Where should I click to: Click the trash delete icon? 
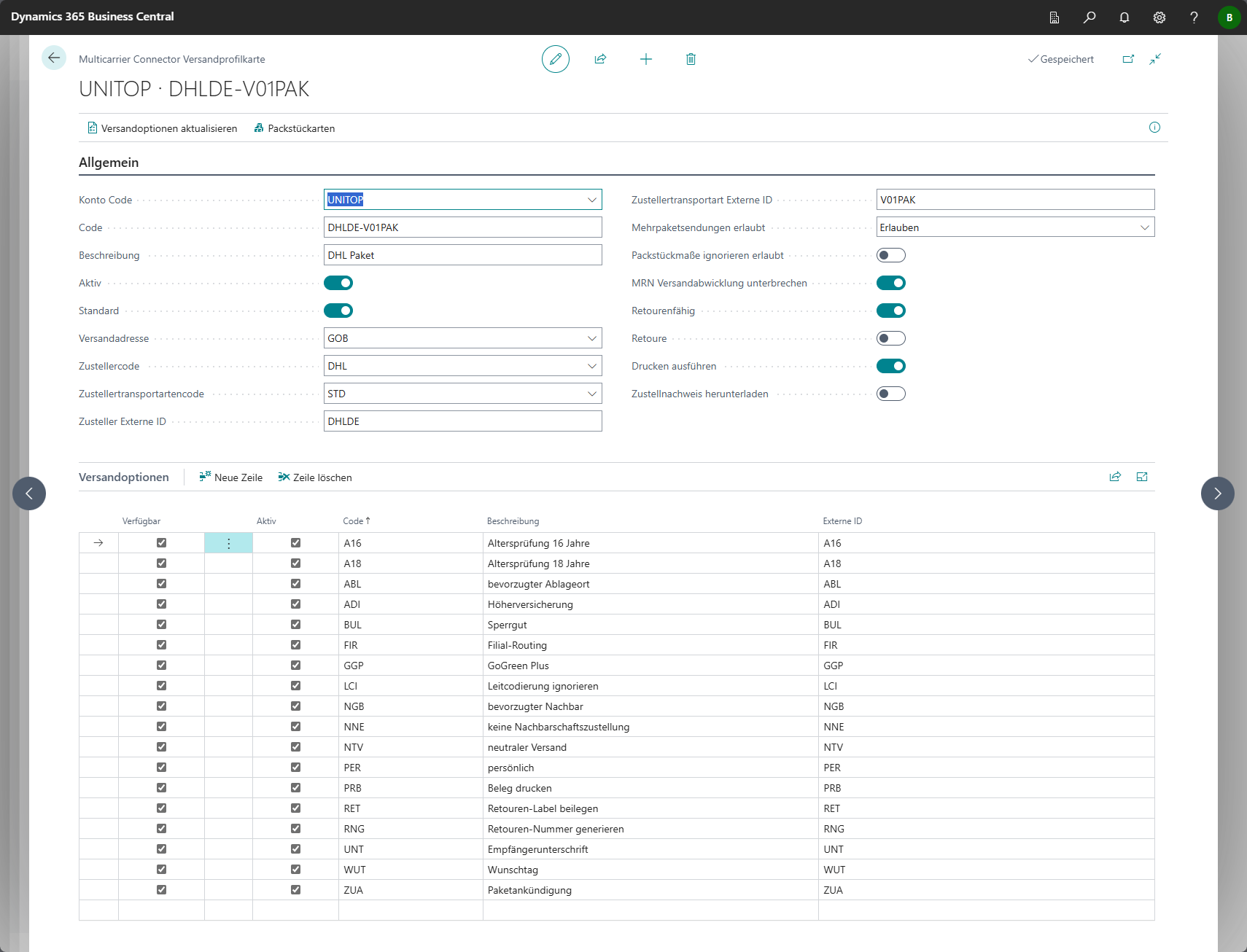(691, 59)
